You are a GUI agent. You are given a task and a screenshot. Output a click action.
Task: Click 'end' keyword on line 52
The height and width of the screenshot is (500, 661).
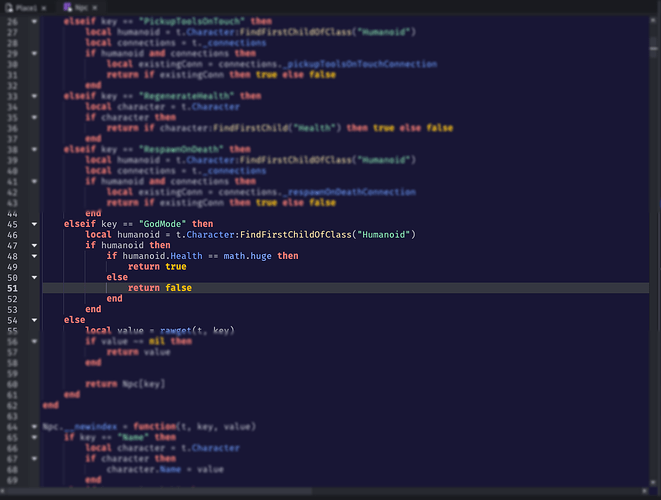pos(114,298)
